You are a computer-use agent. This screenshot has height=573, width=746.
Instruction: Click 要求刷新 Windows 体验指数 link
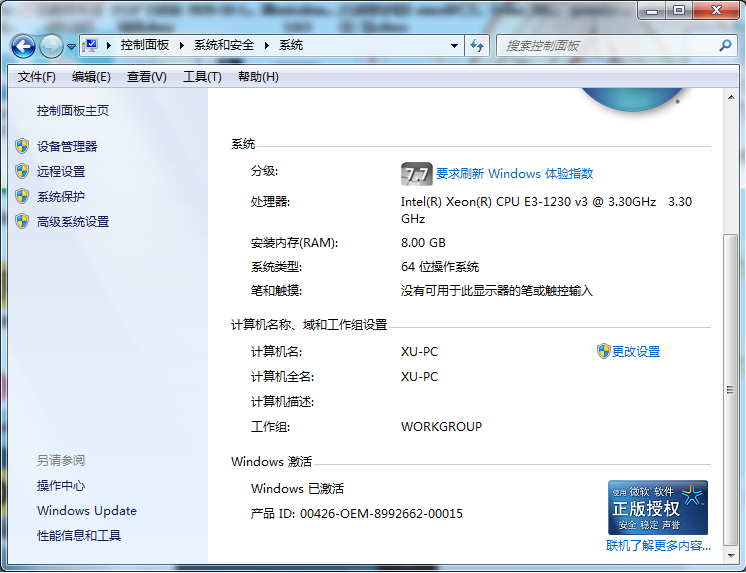tap(514, 174)
